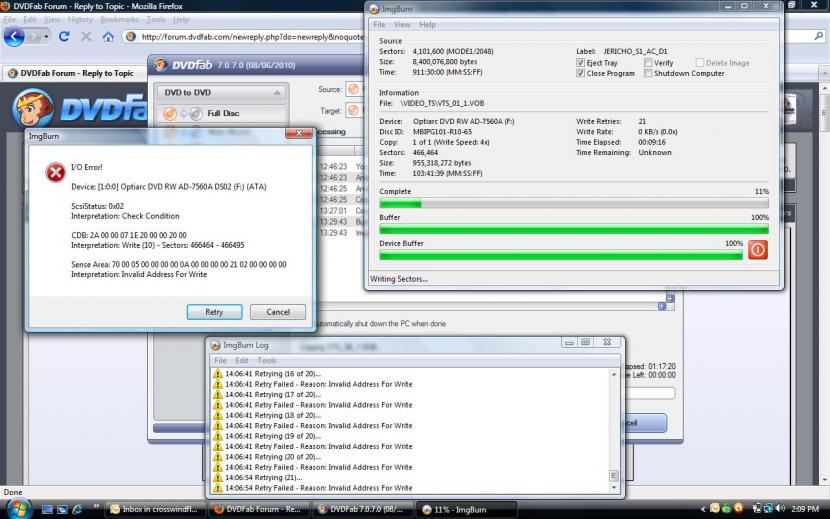
Task: Click the ImgBurn Log scrollbar down arrow
Action: click(614, 487)
